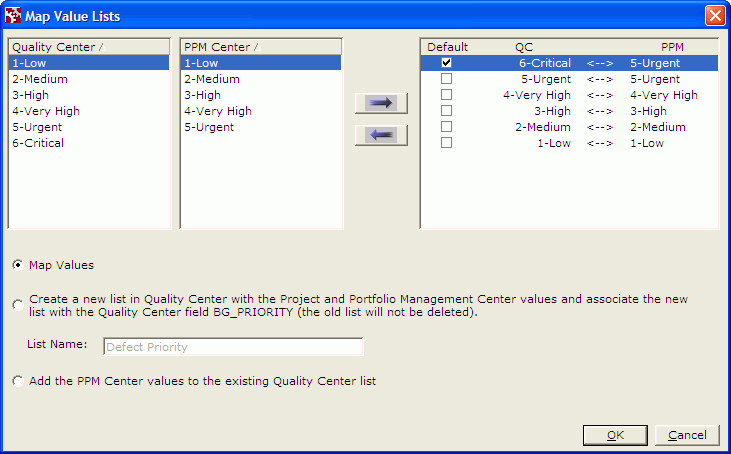Select 6-Critical in Quality Center list

(x=38, y=143)
